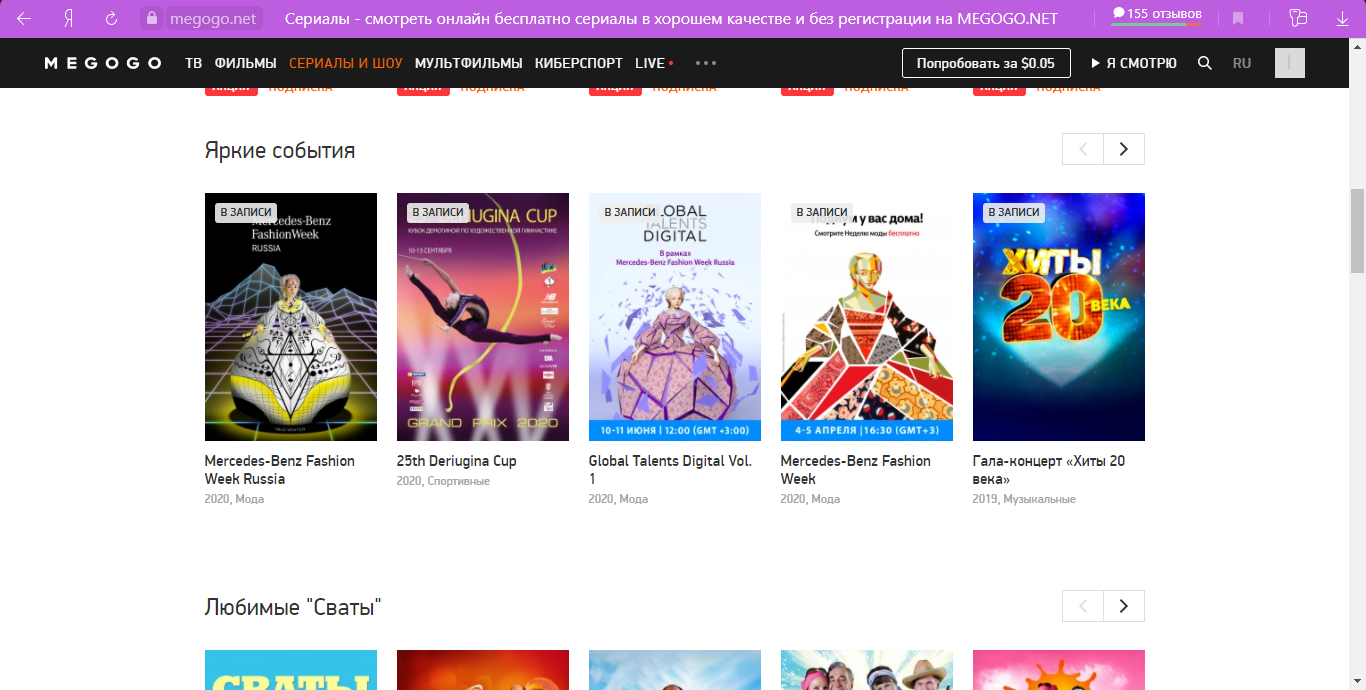Click the Global Talents Digital Vol. 1 title
The height and width of the screenshot is (690, 1366).
670,470
